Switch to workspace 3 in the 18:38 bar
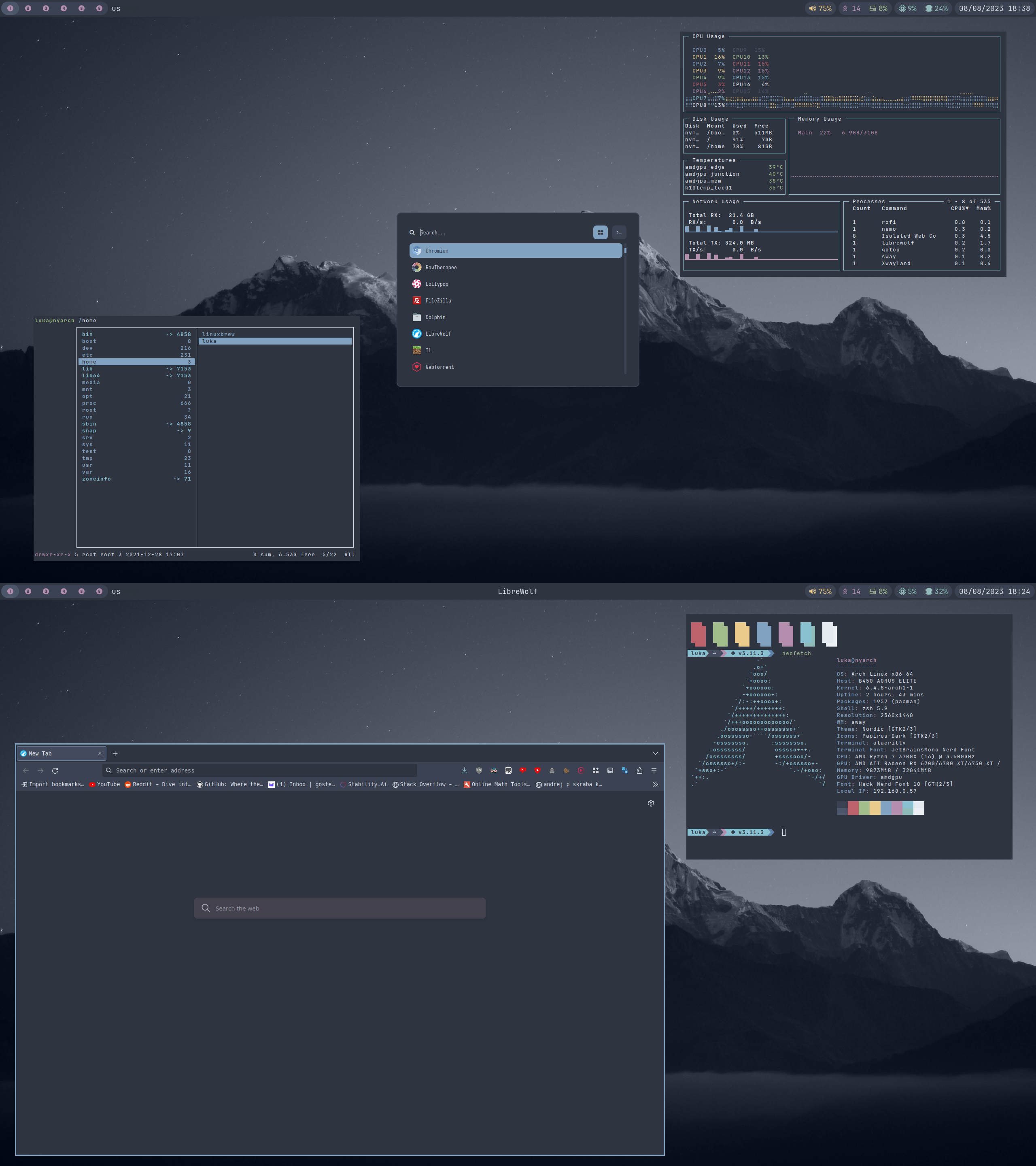Screen dimensions: 1036x1166 point(46,9)
